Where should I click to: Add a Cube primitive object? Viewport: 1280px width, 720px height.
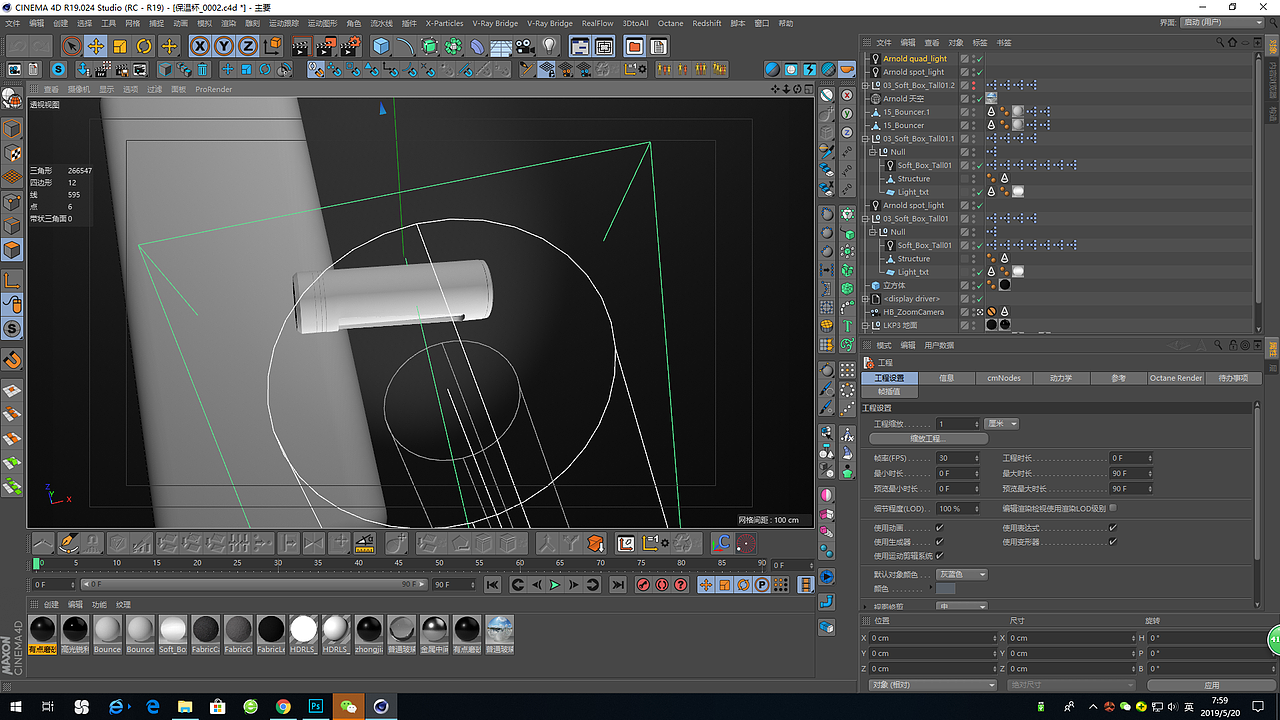380,46
